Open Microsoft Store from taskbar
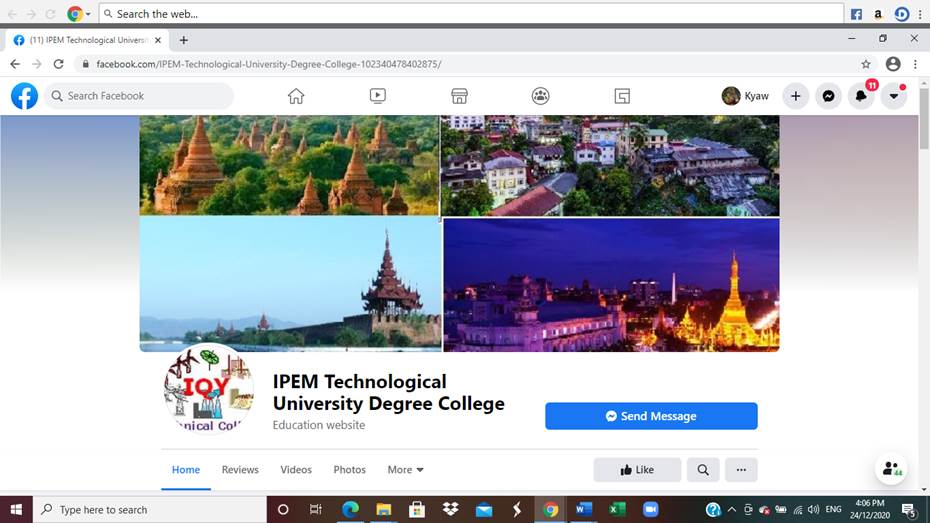Screen dimensions: 930x523 click(417, 510)
